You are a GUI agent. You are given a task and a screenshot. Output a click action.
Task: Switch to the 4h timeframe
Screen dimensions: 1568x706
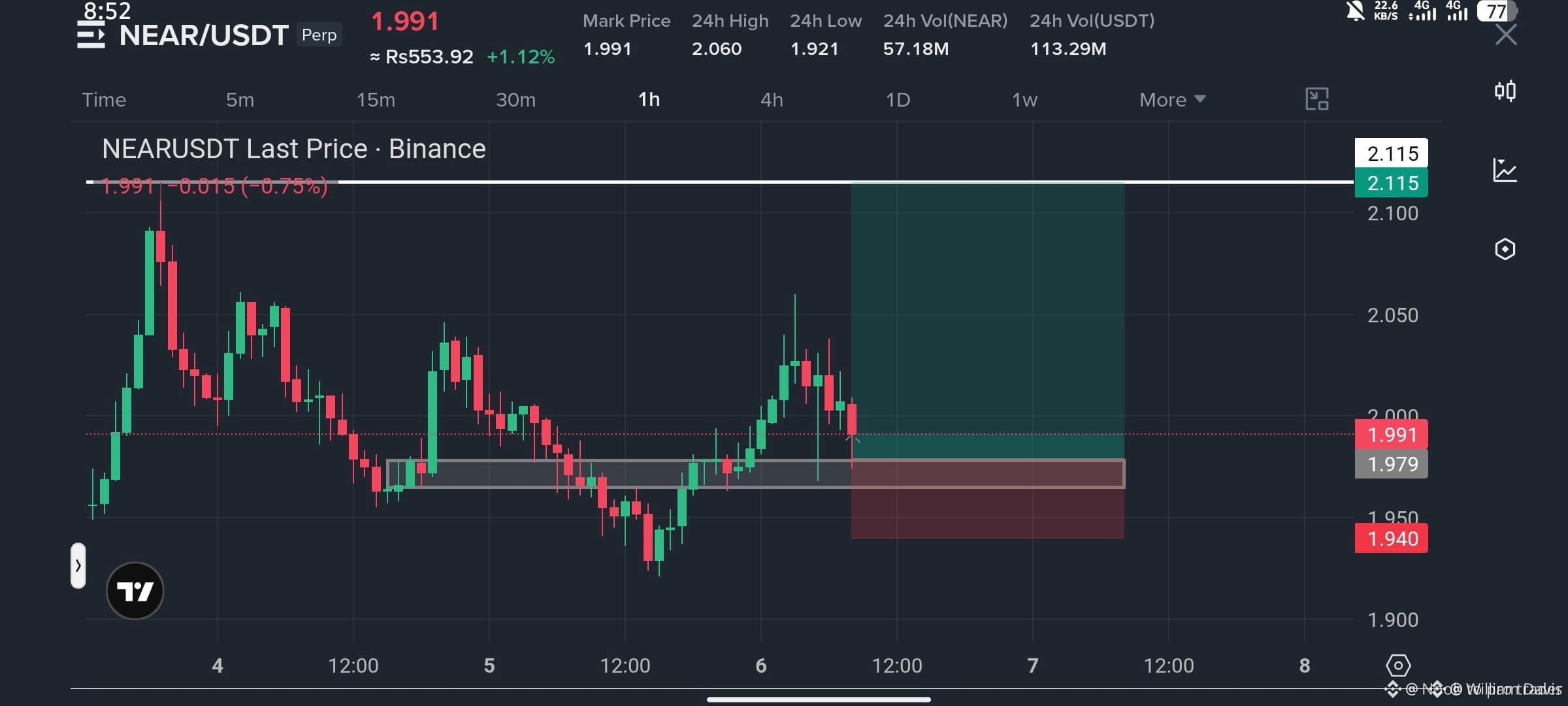coord(772,100)
